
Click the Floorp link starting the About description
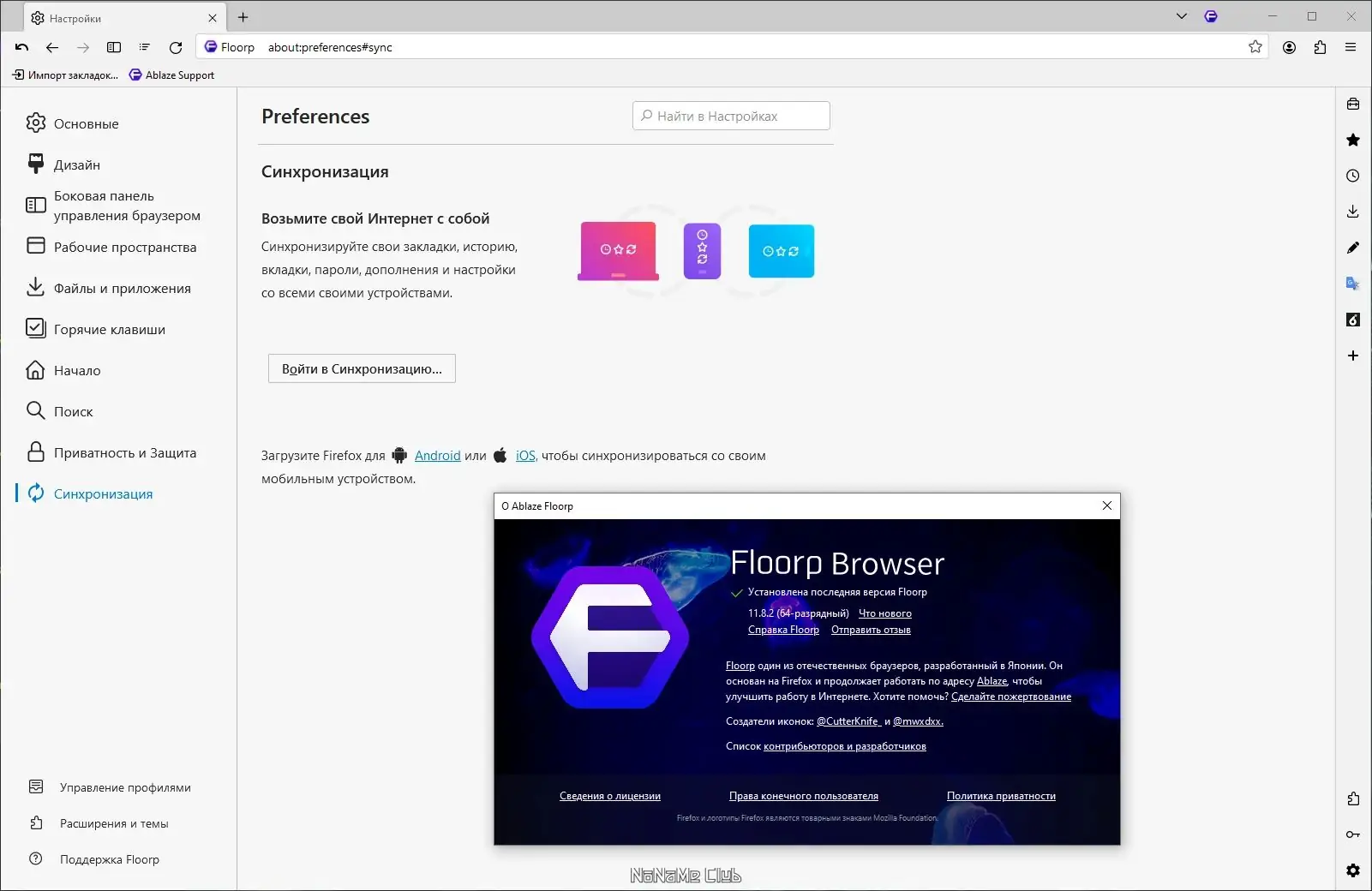tap(740, 666)
